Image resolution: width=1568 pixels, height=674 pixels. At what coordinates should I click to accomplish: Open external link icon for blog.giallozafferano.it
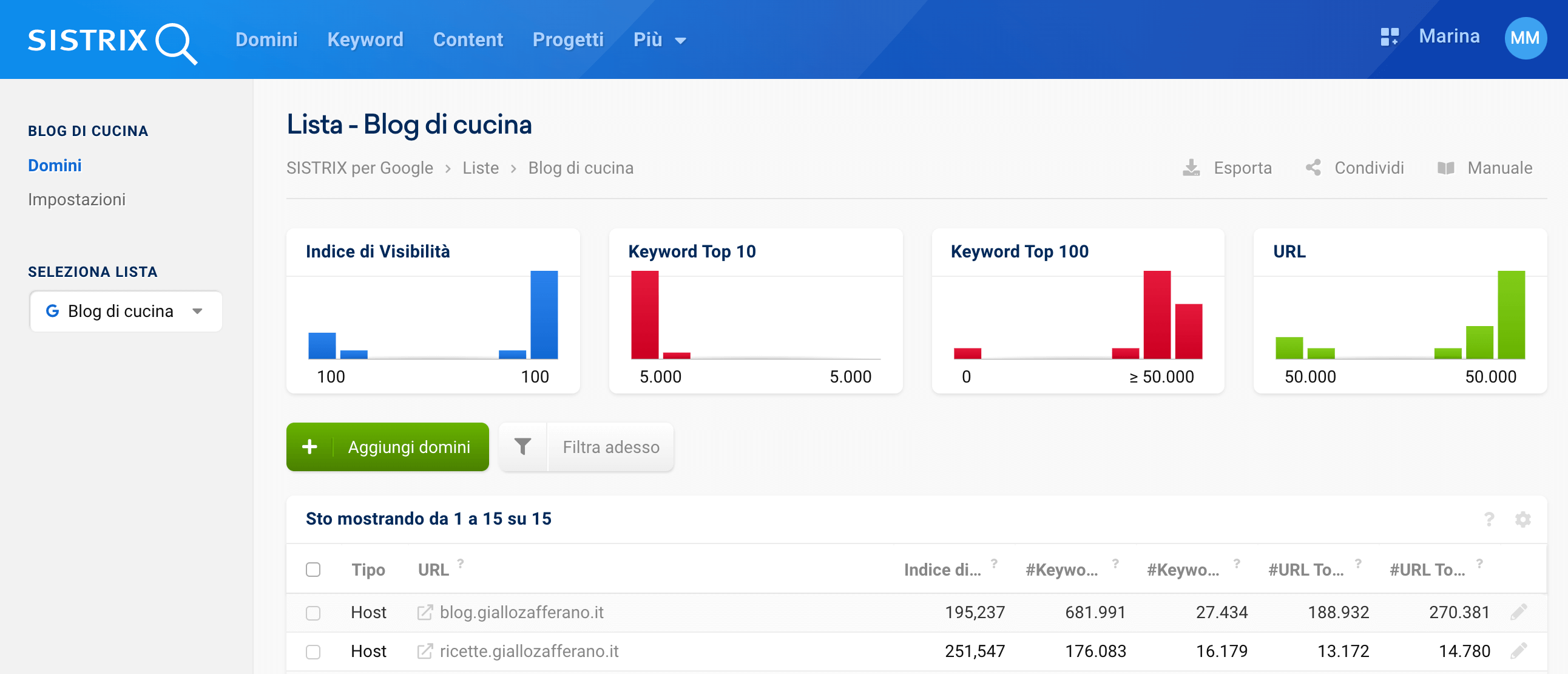(x=425, y=612)
